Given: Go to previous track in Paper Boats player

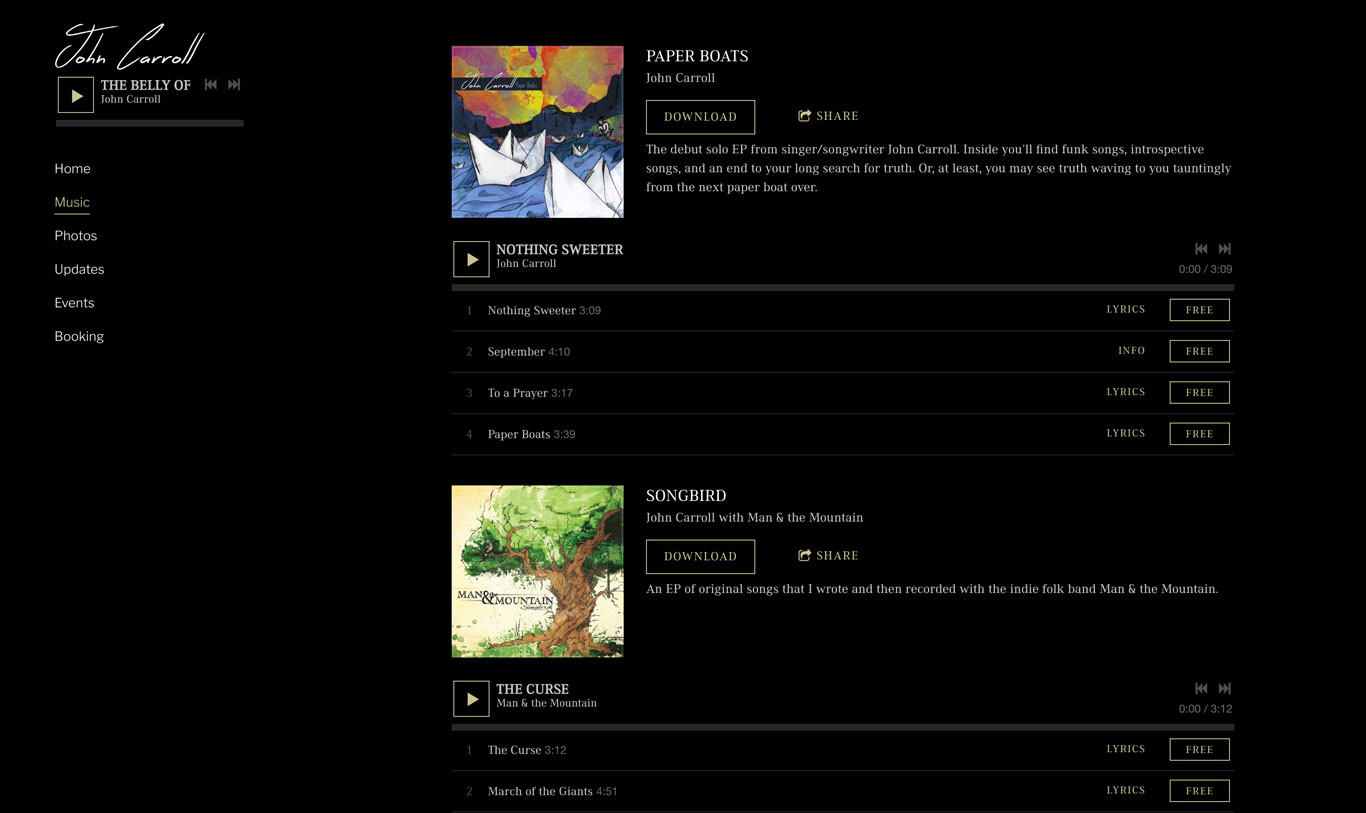Looking at the screenshot, I should pos(1202,249).
